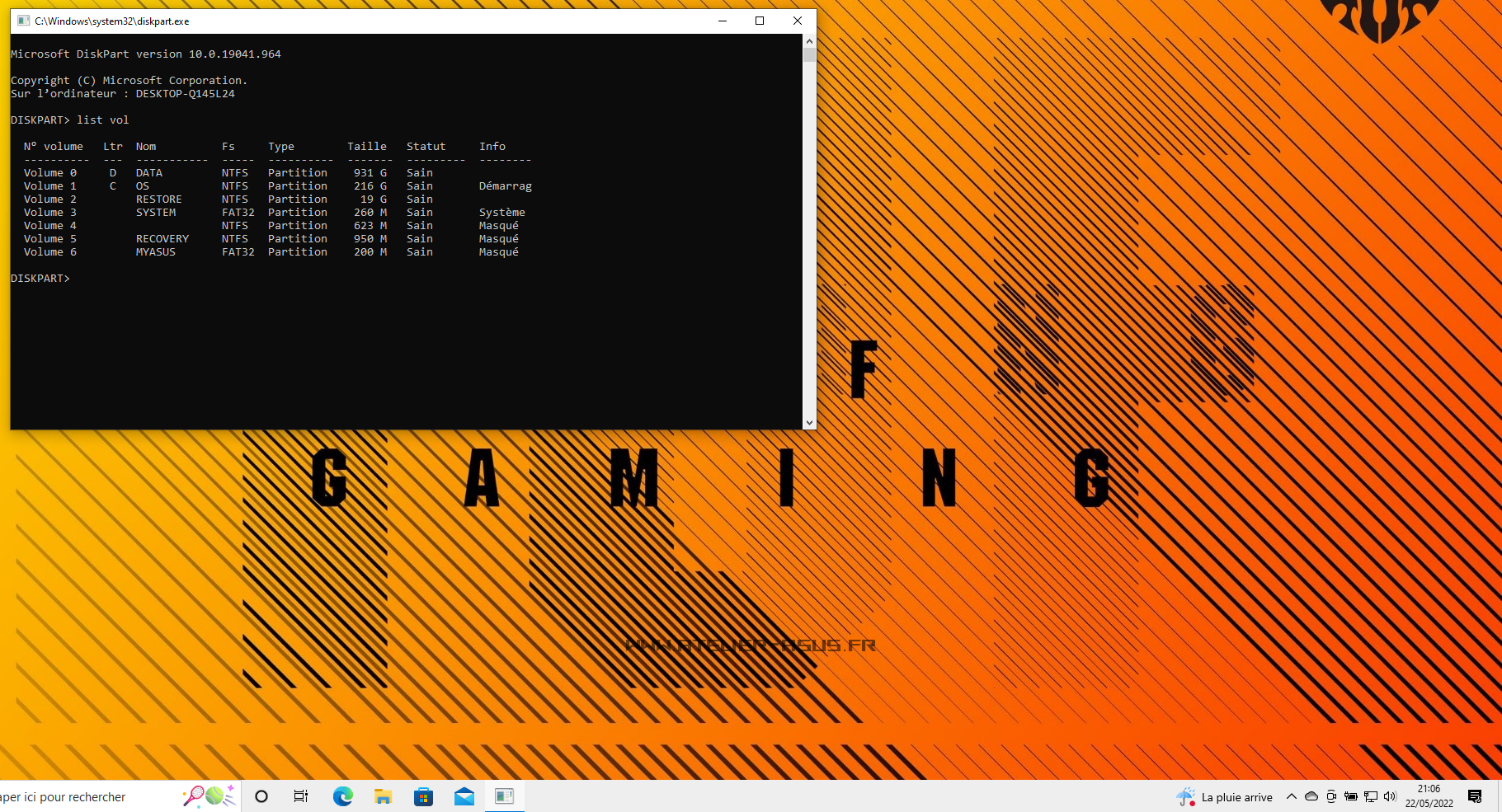Viewport: 1502px width, 812px height.
Task: Open the Mail app in the taskbar
Action: coord(464,796)
